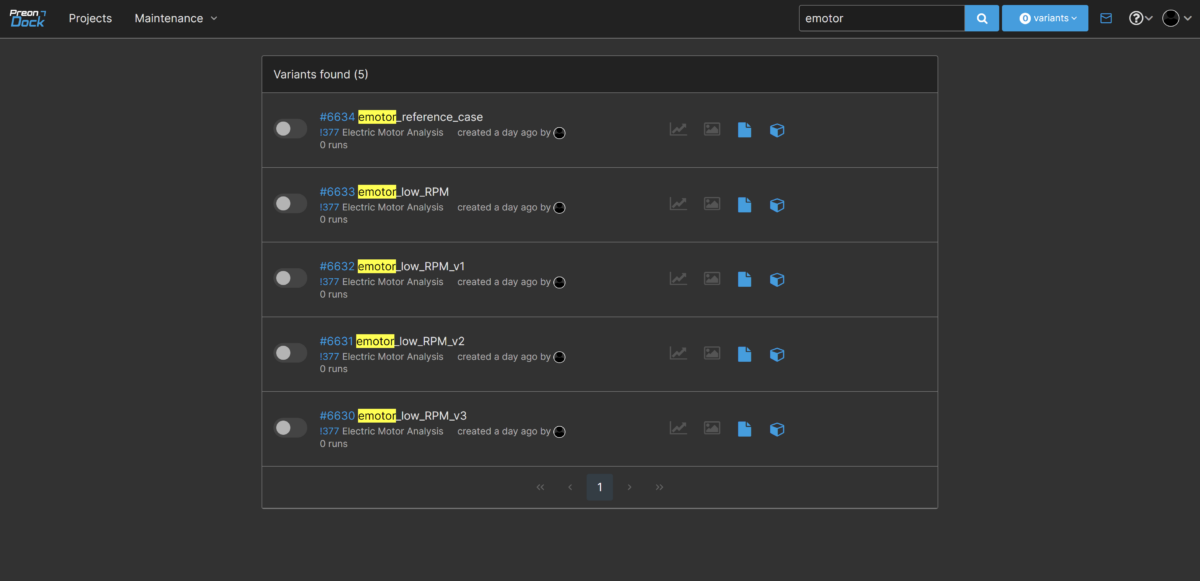This screenshot has height=581, width=1200.
Task: Open 3D cube icon for emotor_low_RPM_v3
Action: coord(777,429)
